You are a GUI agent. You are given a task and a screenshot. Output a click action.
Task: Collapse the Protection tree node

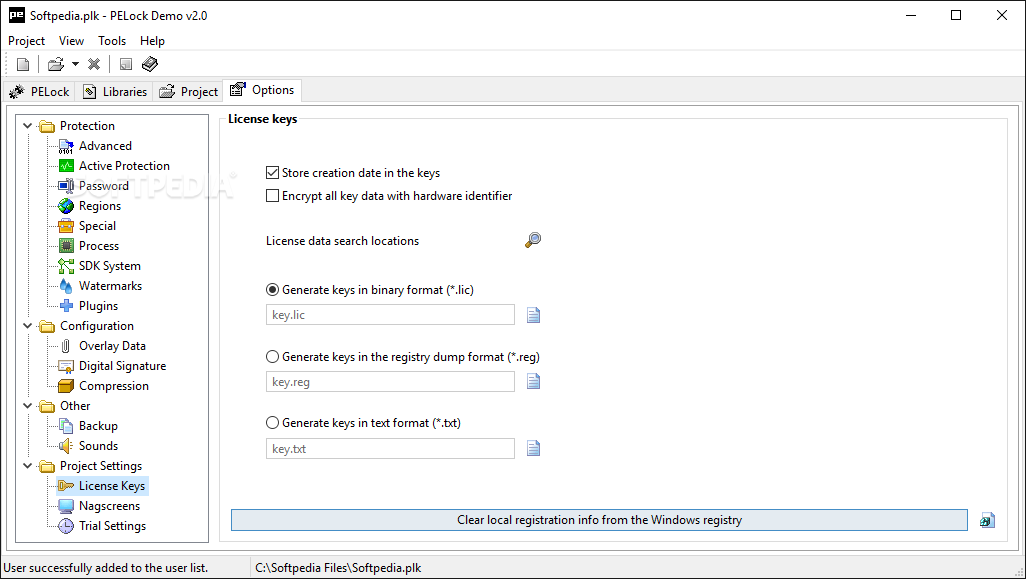click(27, 126)
